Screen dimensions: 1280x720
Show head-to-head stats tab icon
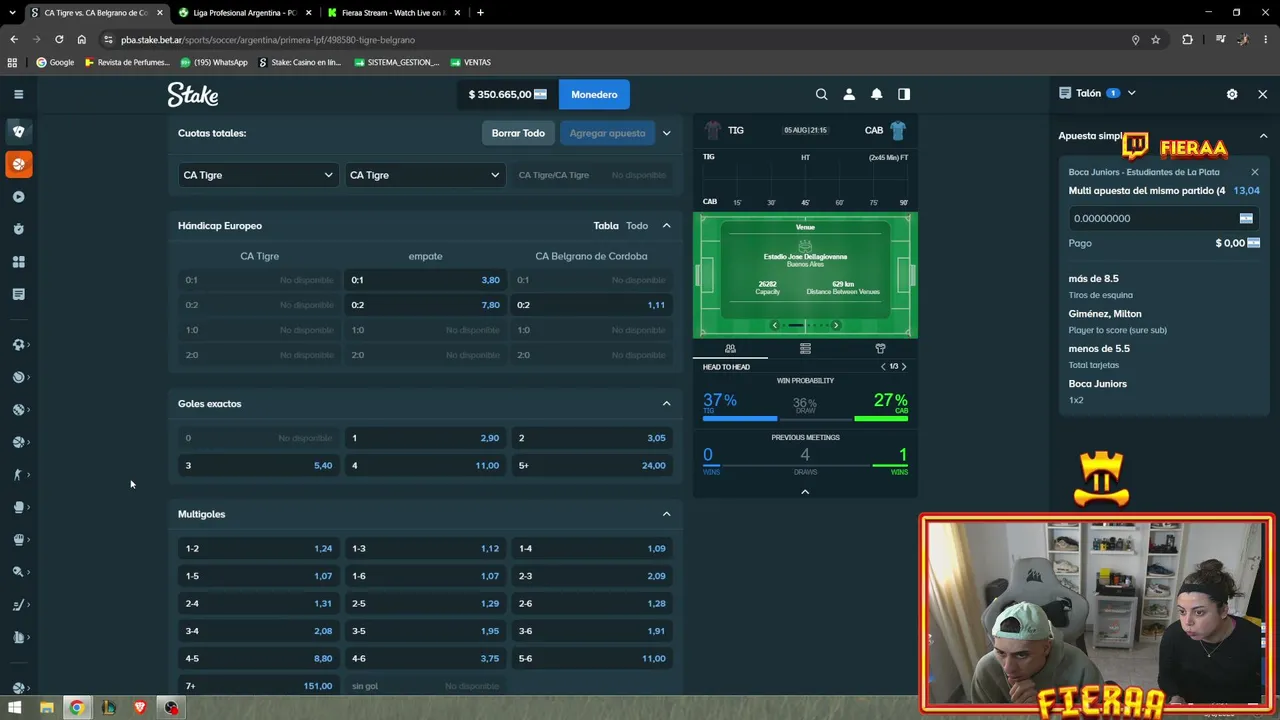(x=730, y=348)
